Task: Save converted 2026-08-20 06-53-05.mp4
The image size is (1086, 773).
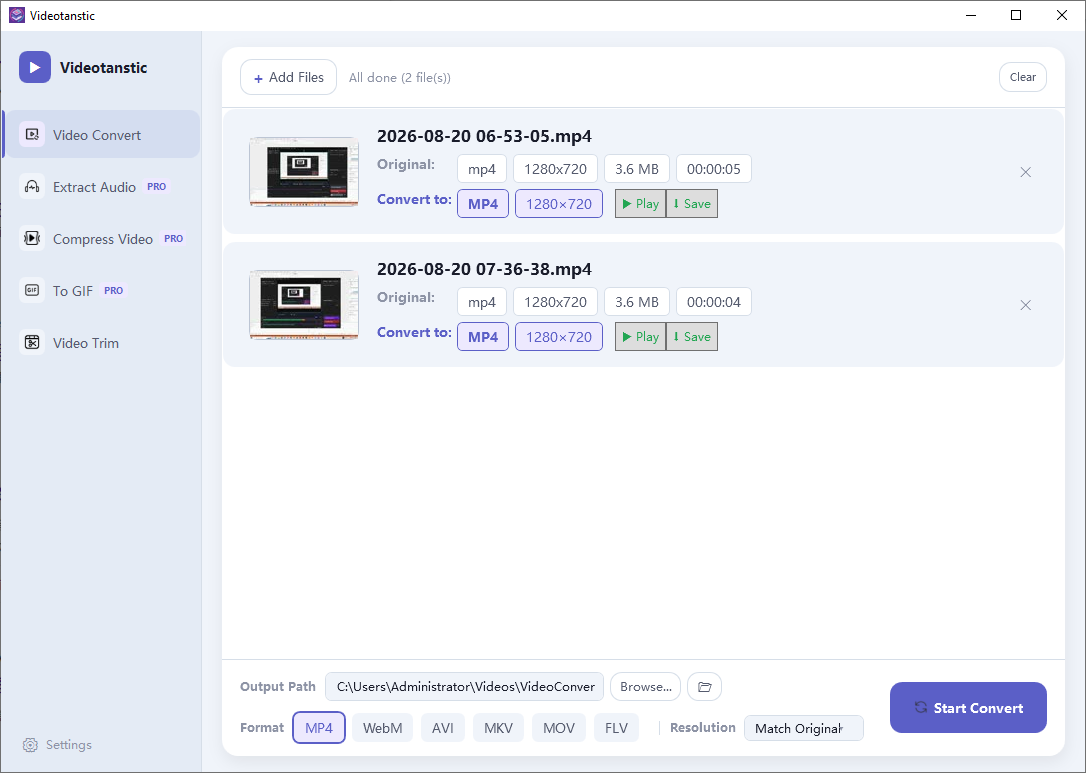Action: [692, 204]
